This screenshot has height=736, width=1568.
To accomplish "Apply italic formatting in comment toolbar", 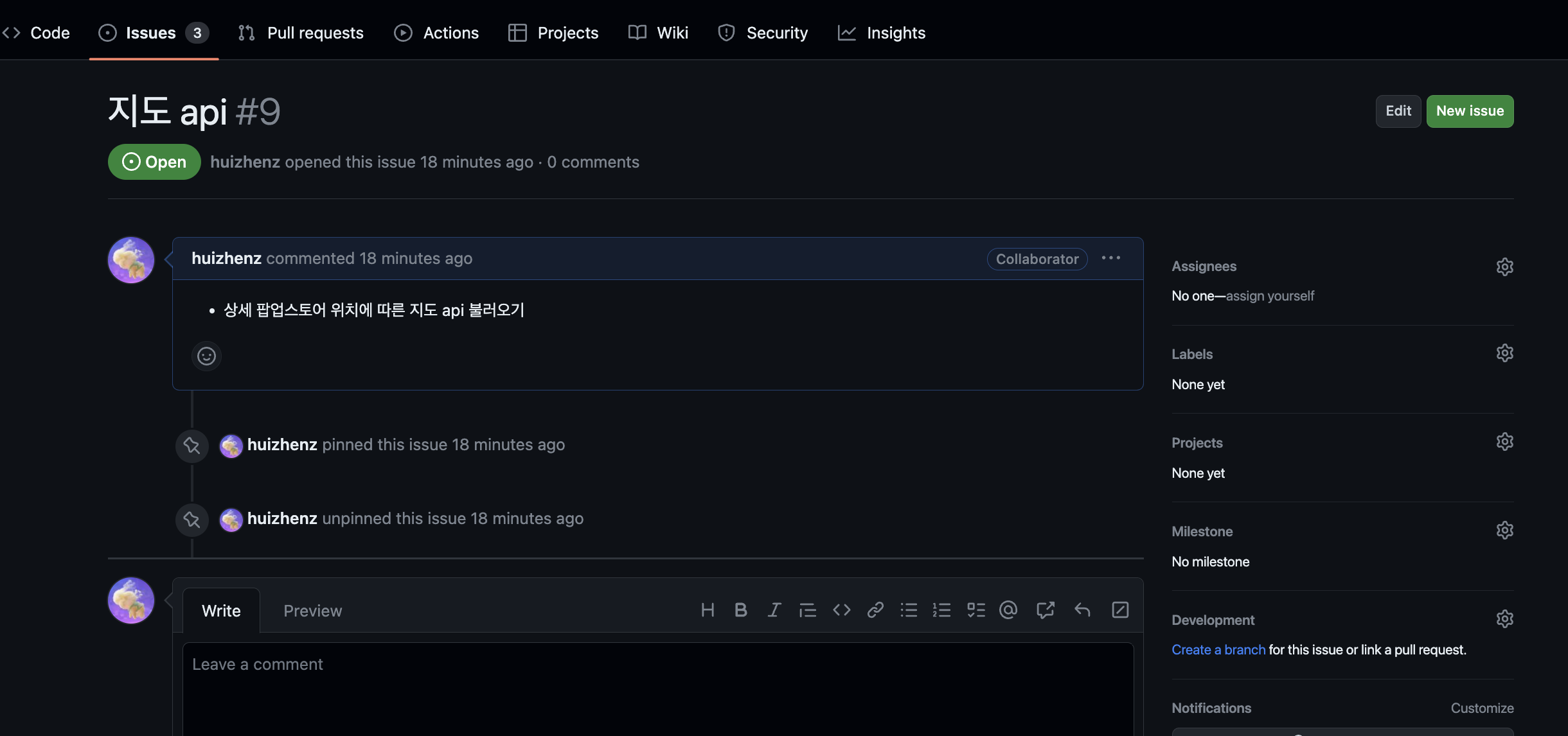I will pyautogui.click(x=774, y=610).
